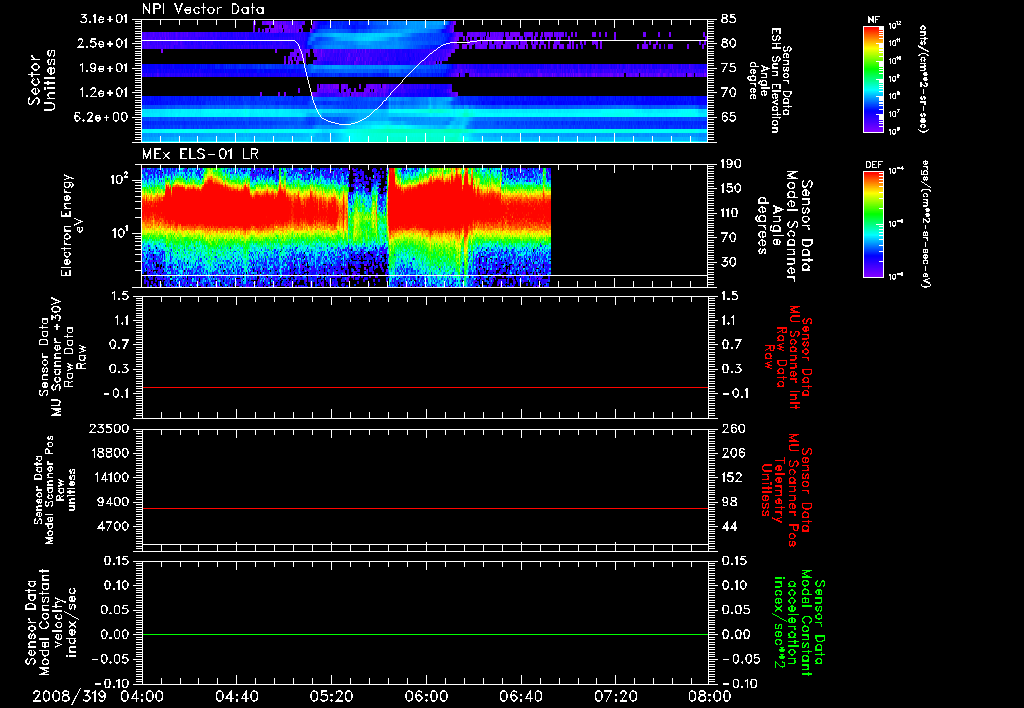Image resolution: width=1024 pixels, height=708 pixels.
Task: Click the NF color scale bar
Action: 873,79
